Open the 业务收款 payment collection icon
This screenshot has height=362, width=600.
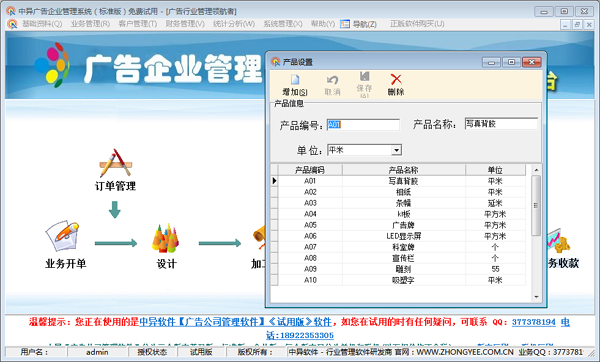pos(559,241)
